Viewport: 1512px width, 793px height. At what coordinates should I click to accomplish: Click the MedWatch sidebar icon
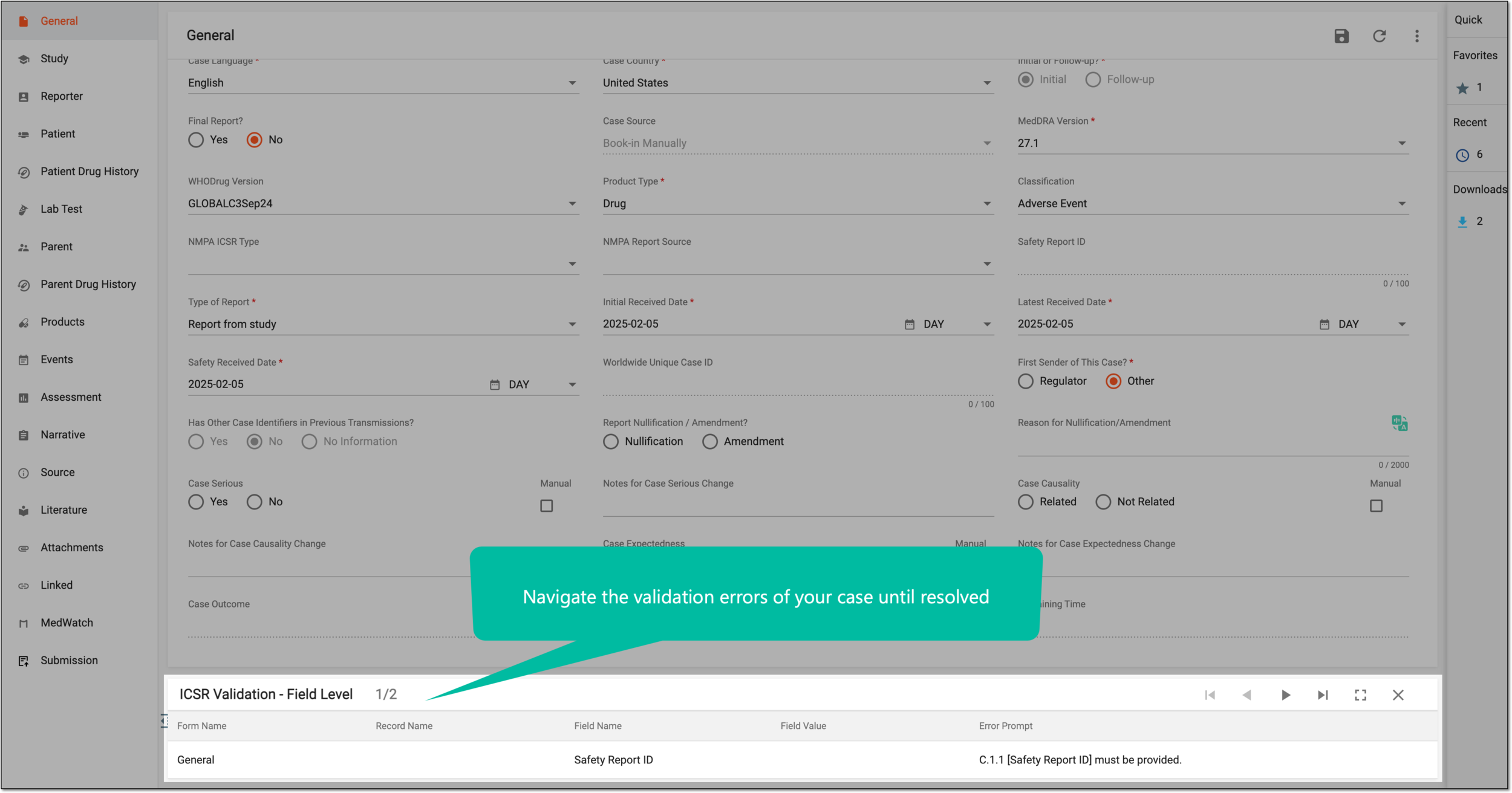click(24, 624)
